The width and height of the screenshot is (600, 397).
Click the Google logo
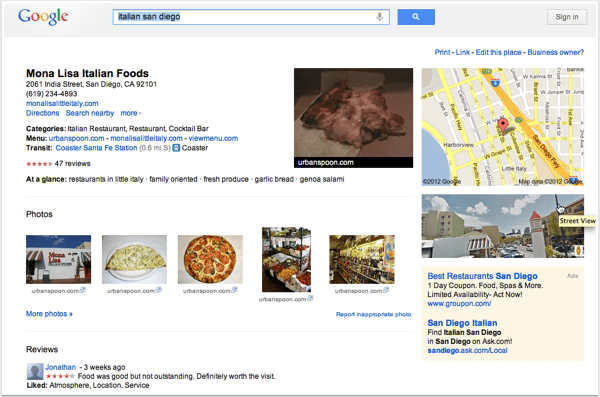43,17
